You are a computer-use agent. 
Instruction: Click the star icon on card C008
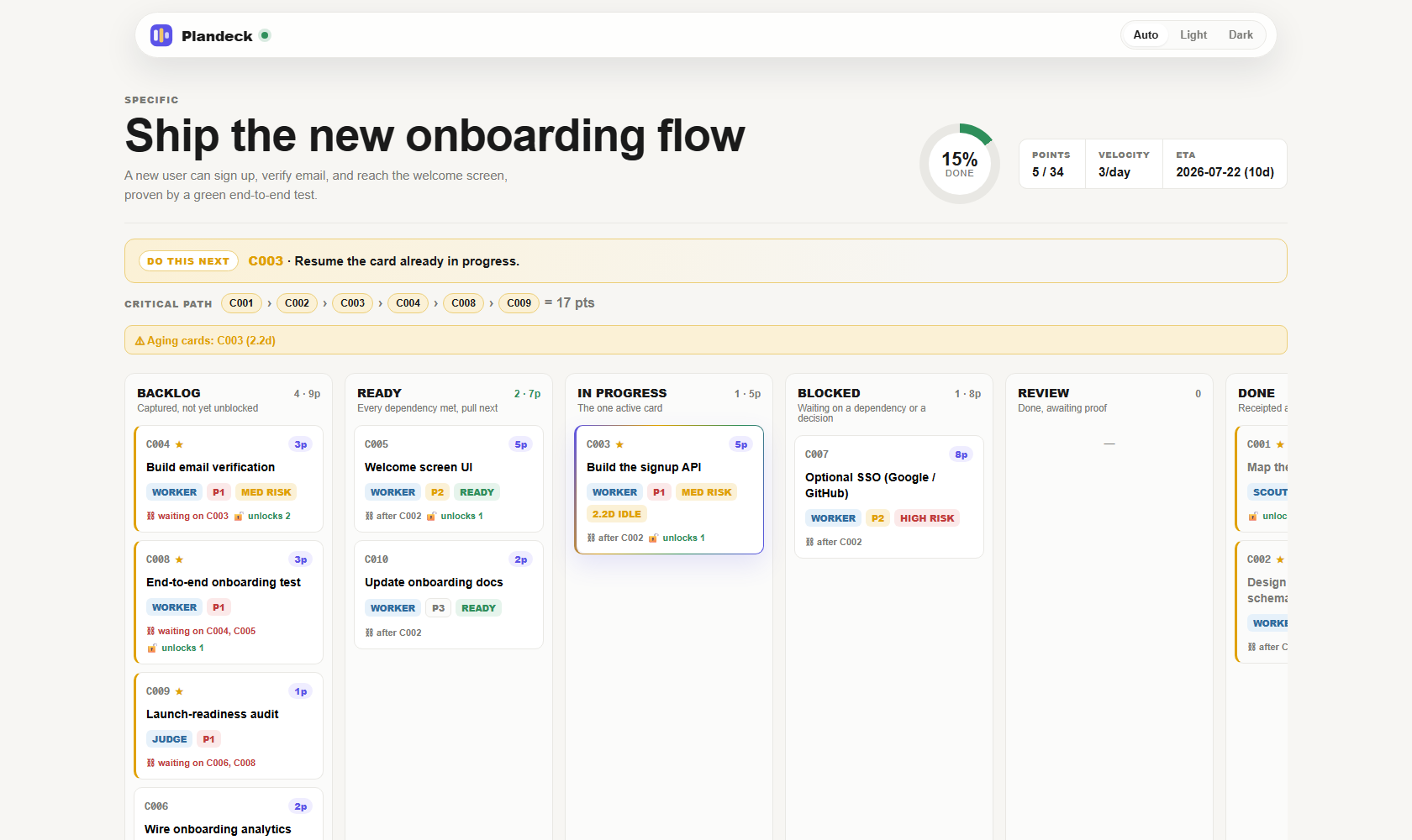[179, 559]
